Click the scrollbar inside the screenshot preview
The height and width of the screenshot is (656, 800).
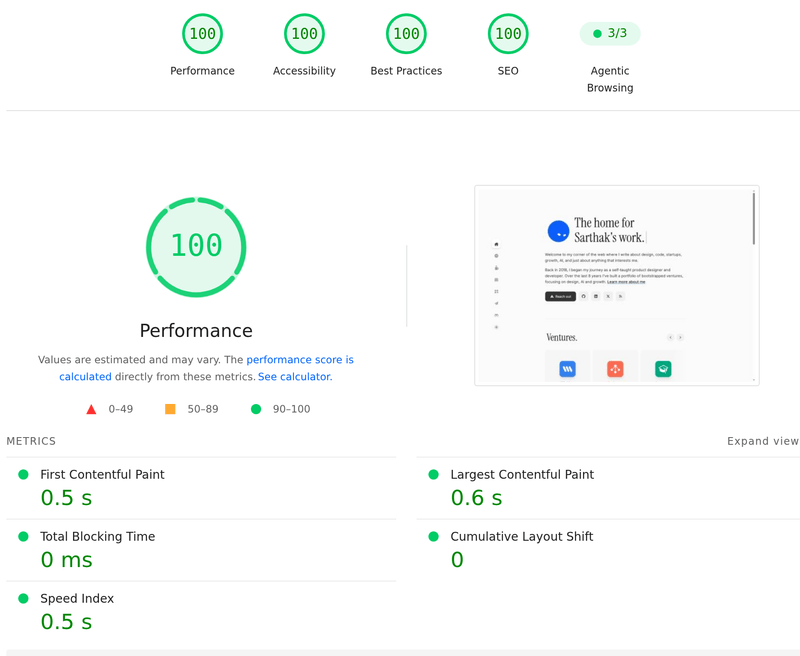tap(754, 218)
